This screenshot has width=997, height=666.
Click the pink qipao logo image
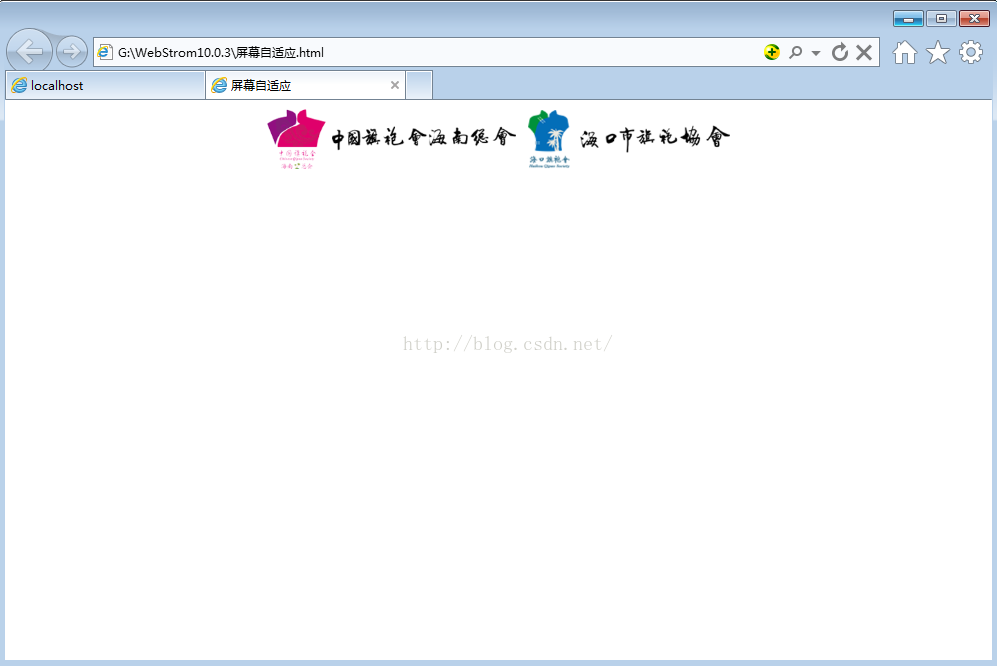[296, 139]
